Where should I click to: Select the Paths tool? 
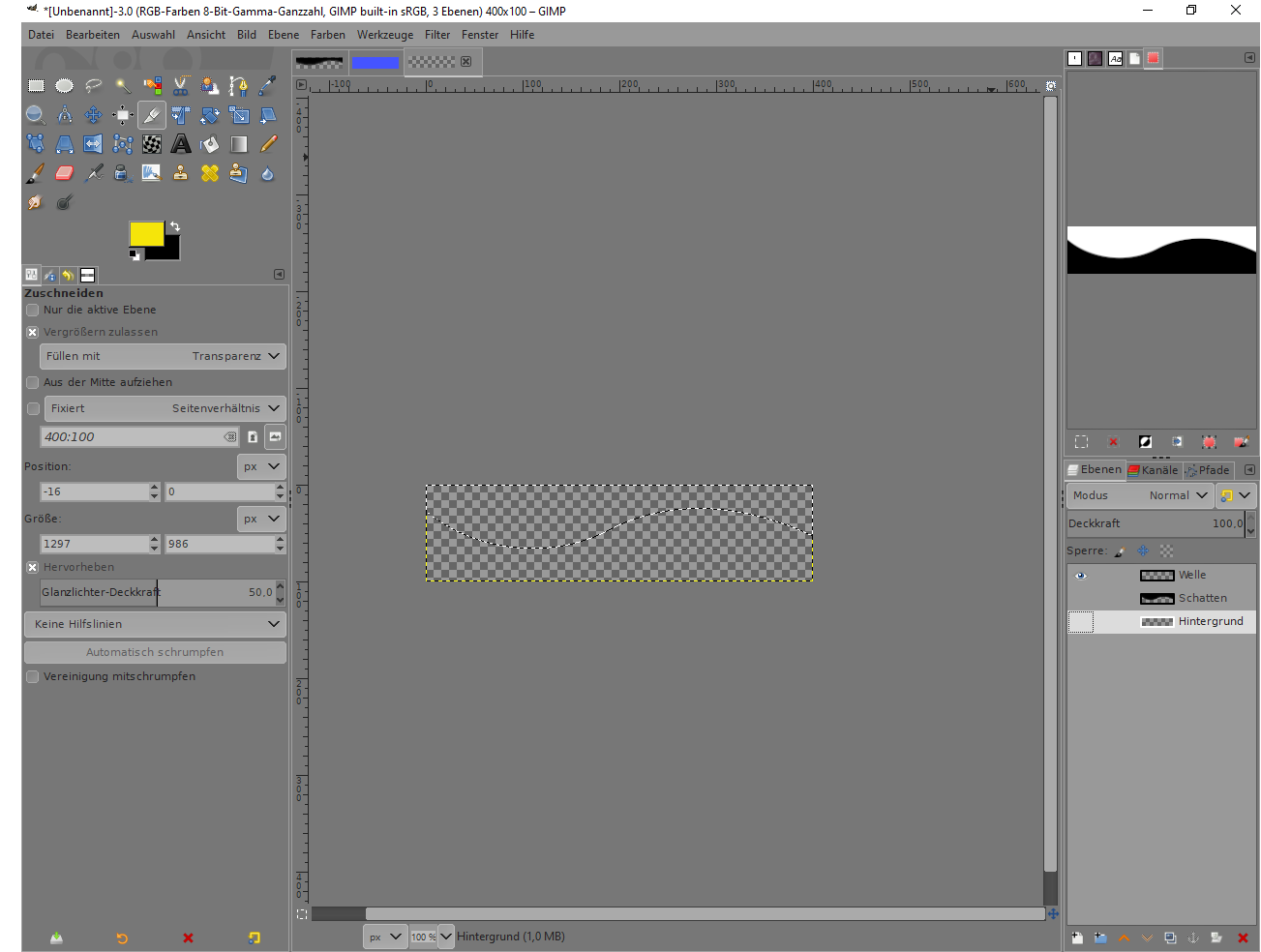239,86
